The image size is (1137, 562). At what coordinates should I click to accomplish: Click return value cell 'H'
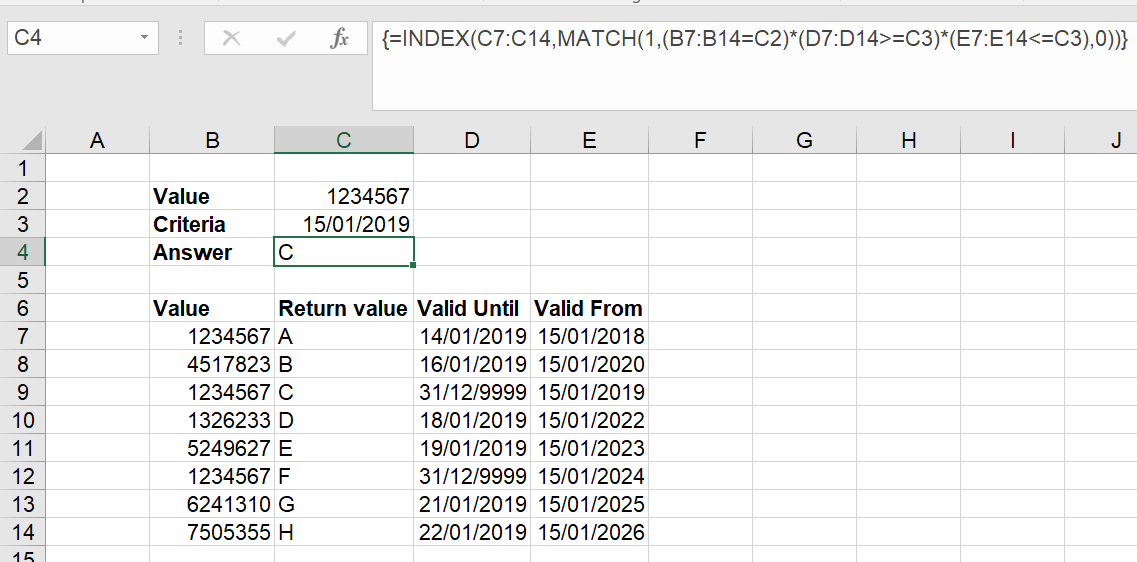pos(344,532)
